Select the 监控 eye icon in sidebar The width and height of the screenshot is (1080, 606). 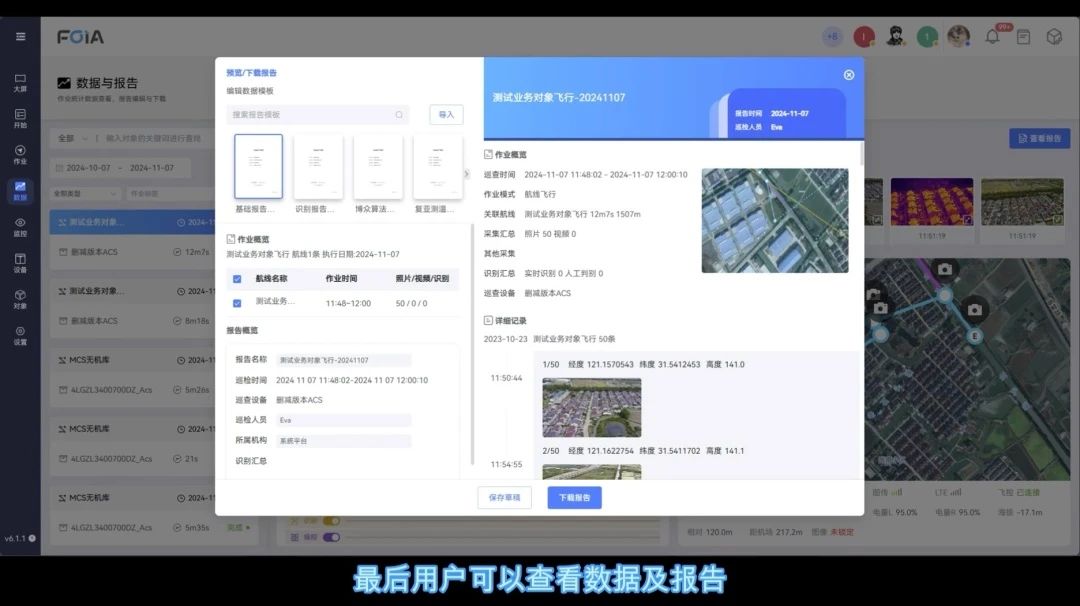20,226
